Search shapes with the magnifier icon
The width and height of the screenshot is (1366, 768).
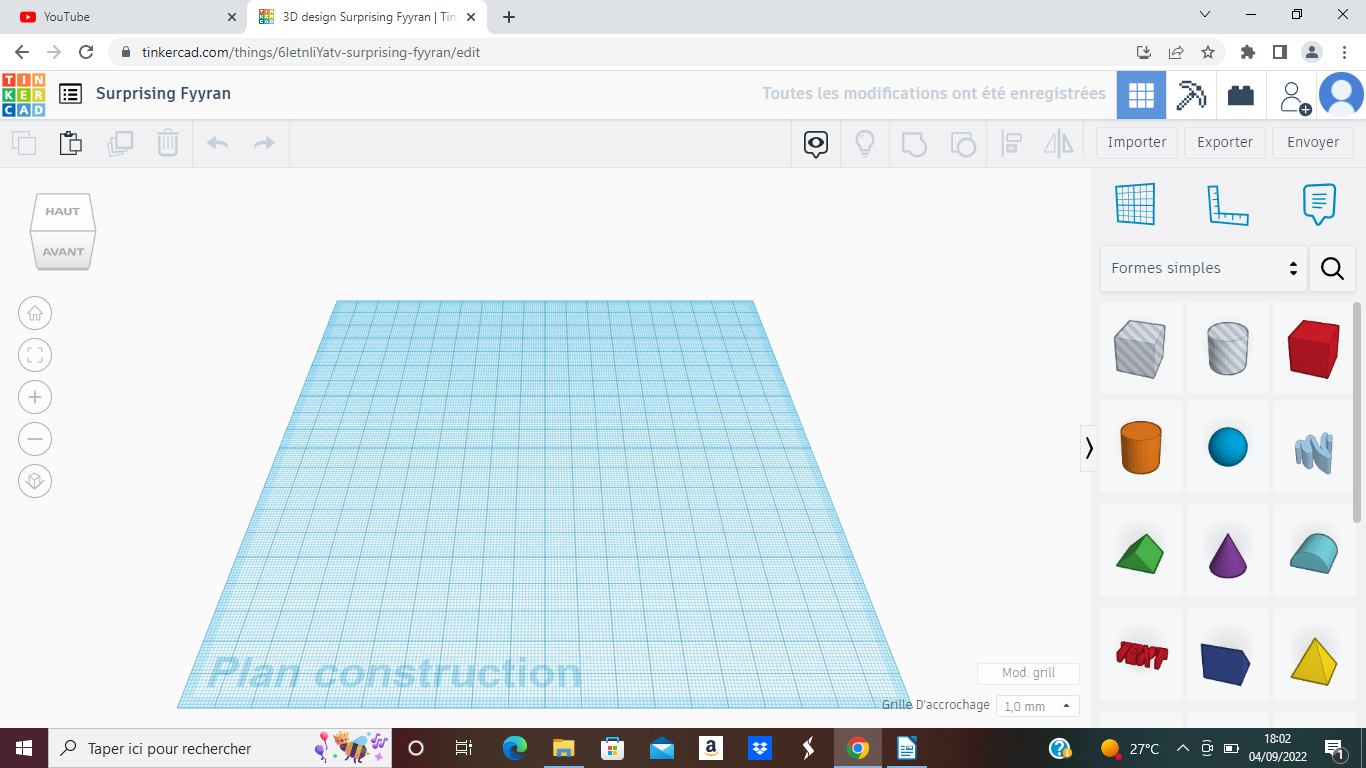(1332, 268)
